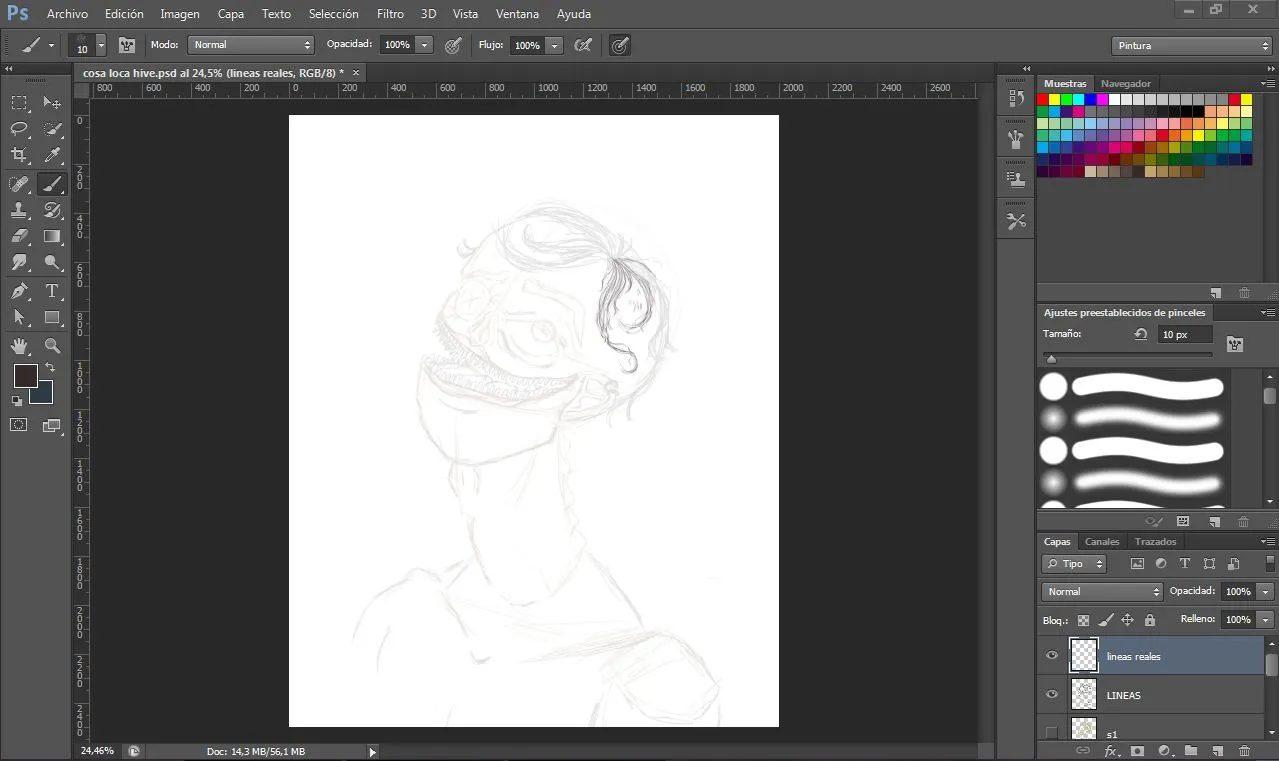This screenshot has height=761, width=1279.
Task: Select the Rectangle shape tool
Action: [52, 318]
